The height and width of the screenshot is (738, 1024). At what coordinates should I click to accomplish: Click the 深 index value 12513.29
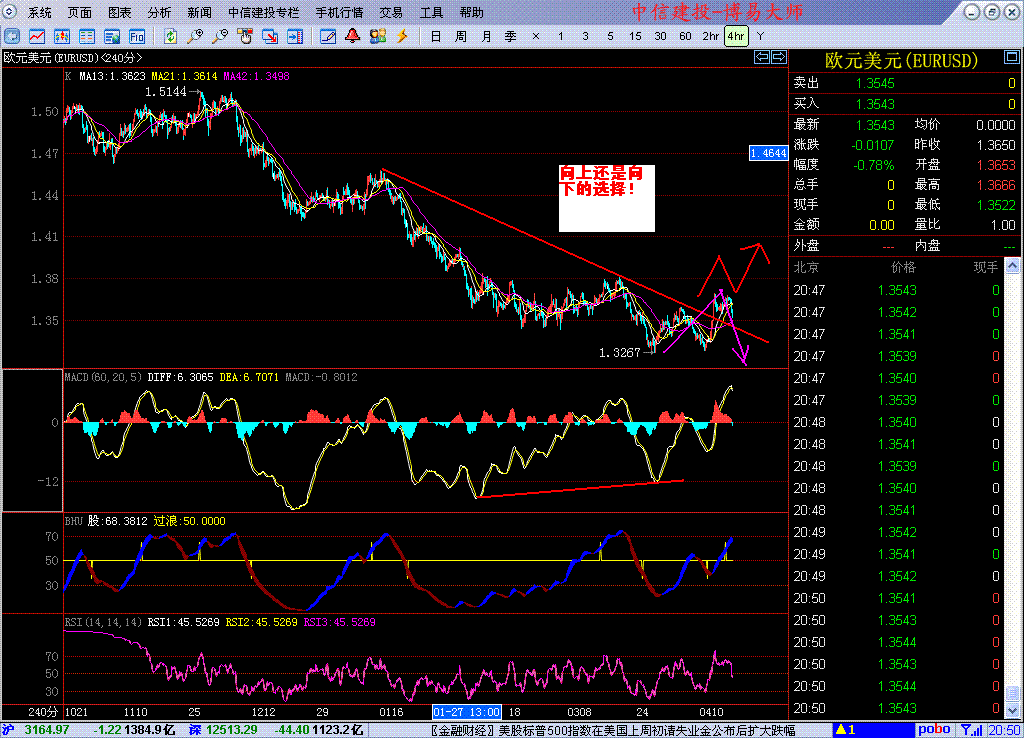[232, 730]
